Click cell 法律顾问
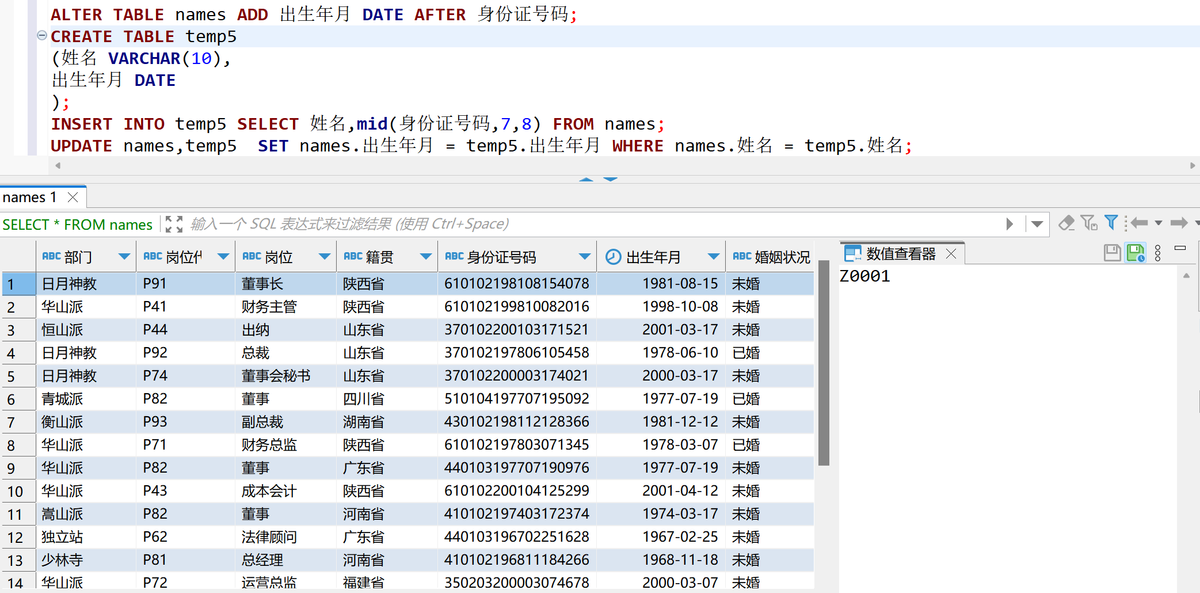The width and height of the screenshot is (1200, 593). 285,537
